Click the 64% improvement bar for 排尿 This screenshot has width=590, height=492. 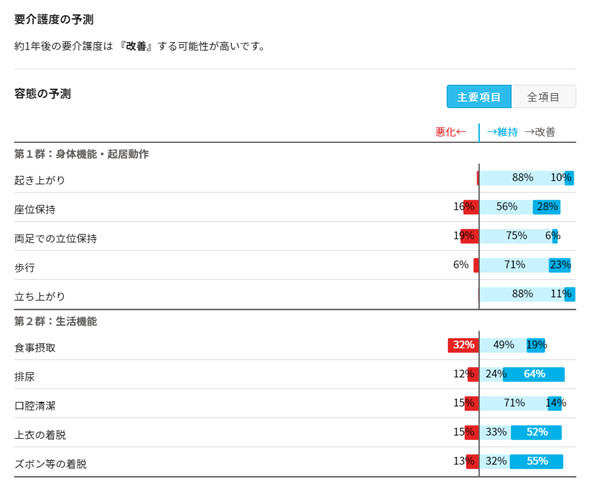coord(534,374)
